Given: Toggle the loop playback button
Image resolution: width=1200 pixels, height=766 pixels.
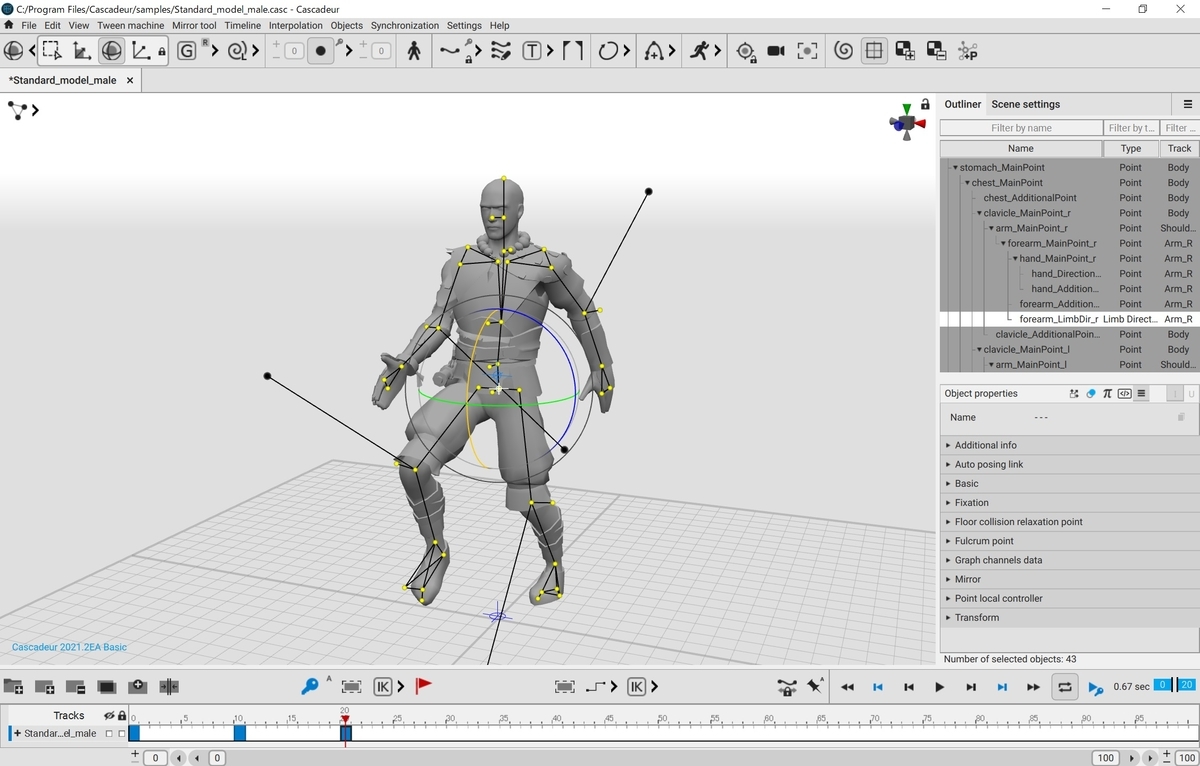Looking at the screenshot, I should click(1064, 687).
